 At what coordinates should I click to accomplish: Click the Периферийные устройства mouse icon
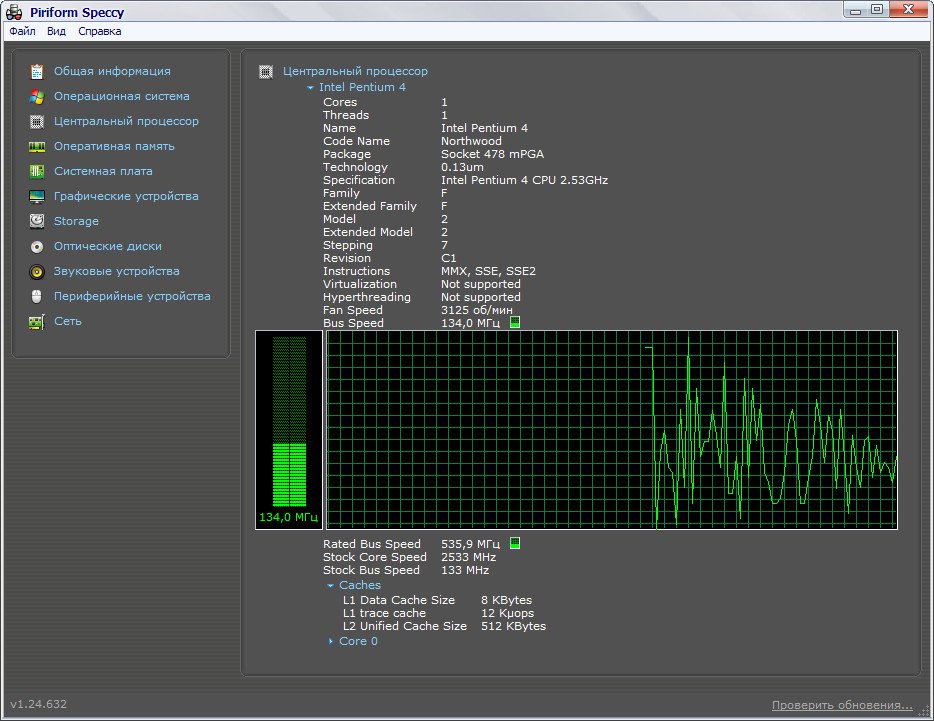[37, 296]
